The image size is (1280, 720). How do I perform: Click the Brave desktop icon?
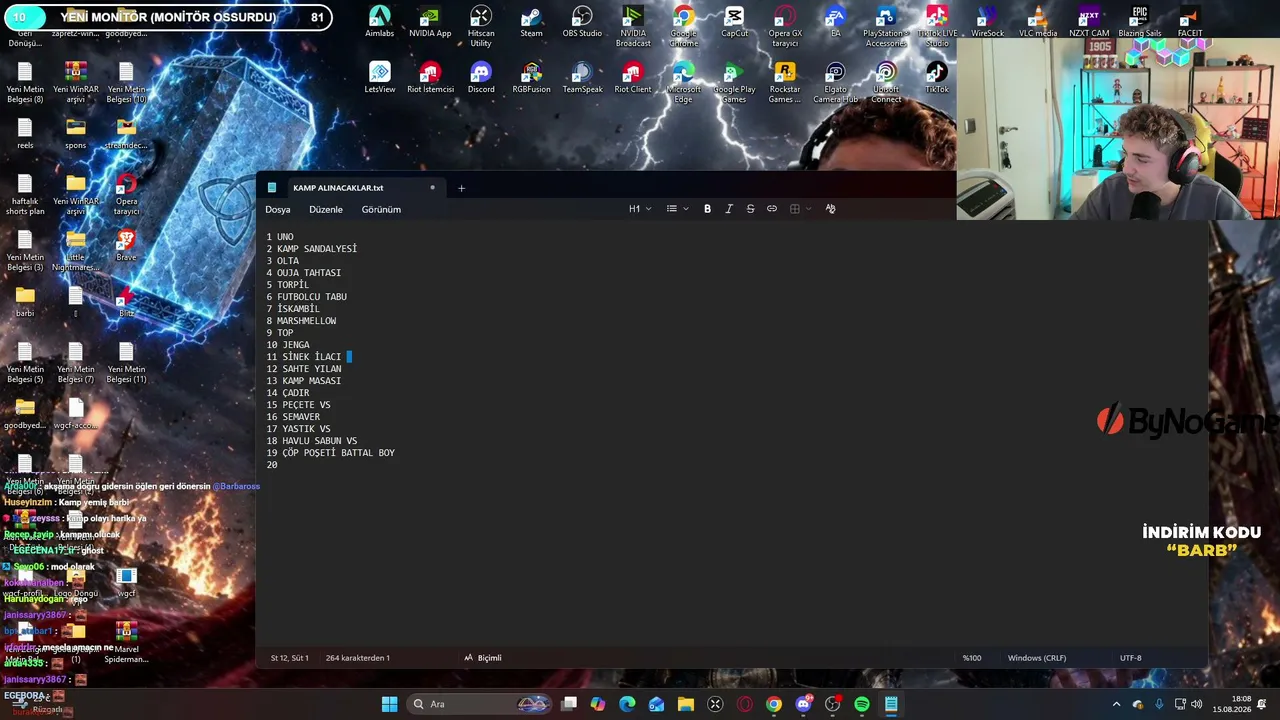click(126, 245)
